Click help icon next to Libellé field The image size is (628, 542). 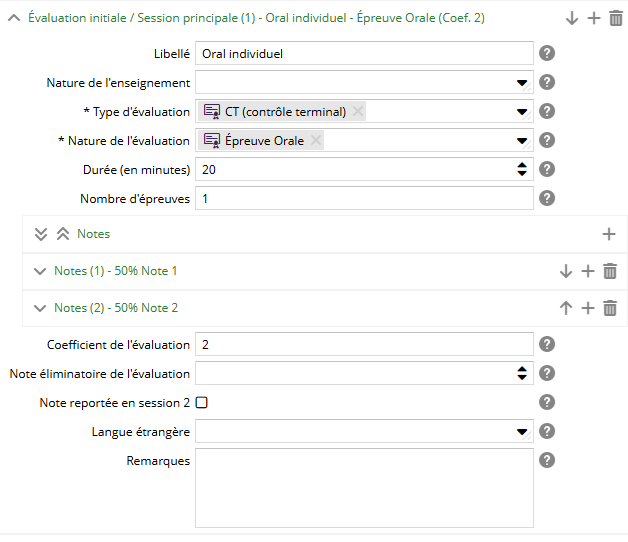(x=547, y=54)
